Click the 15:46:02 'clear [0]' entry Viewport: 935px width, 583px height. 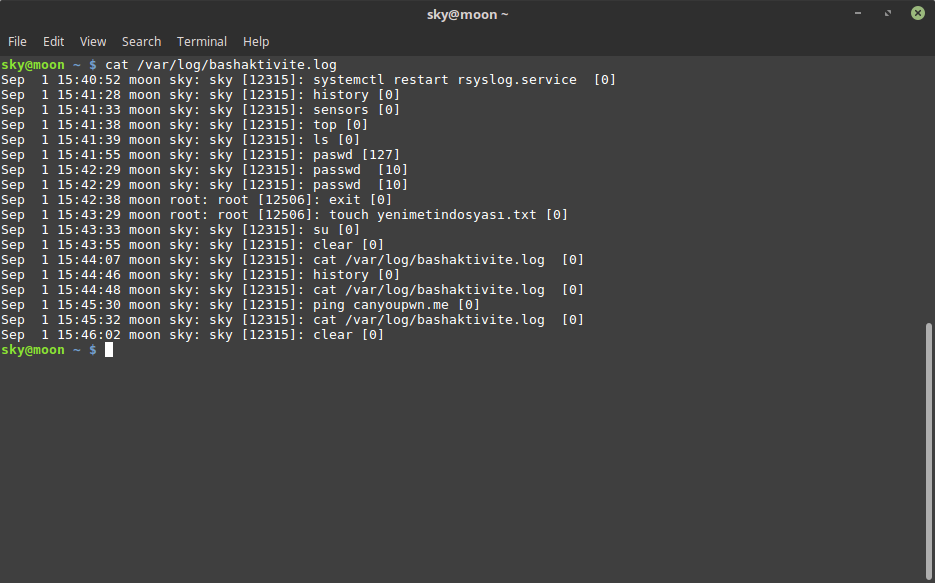(193, 334)
